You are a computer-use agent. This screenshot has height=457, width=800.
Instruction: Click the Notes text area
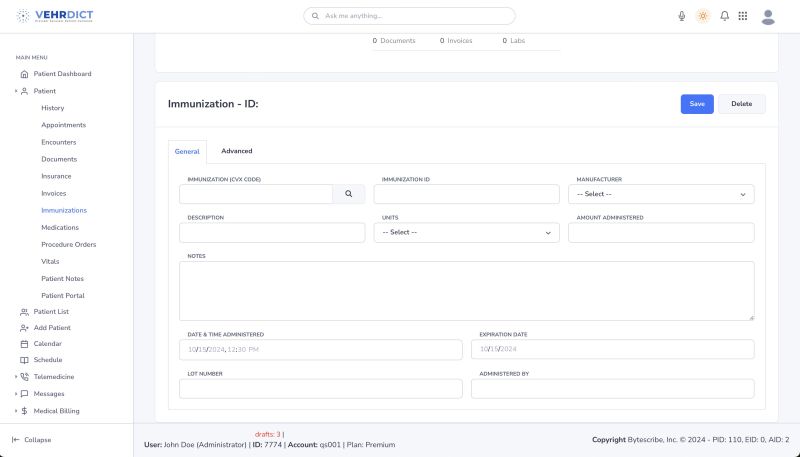point(466,291)
